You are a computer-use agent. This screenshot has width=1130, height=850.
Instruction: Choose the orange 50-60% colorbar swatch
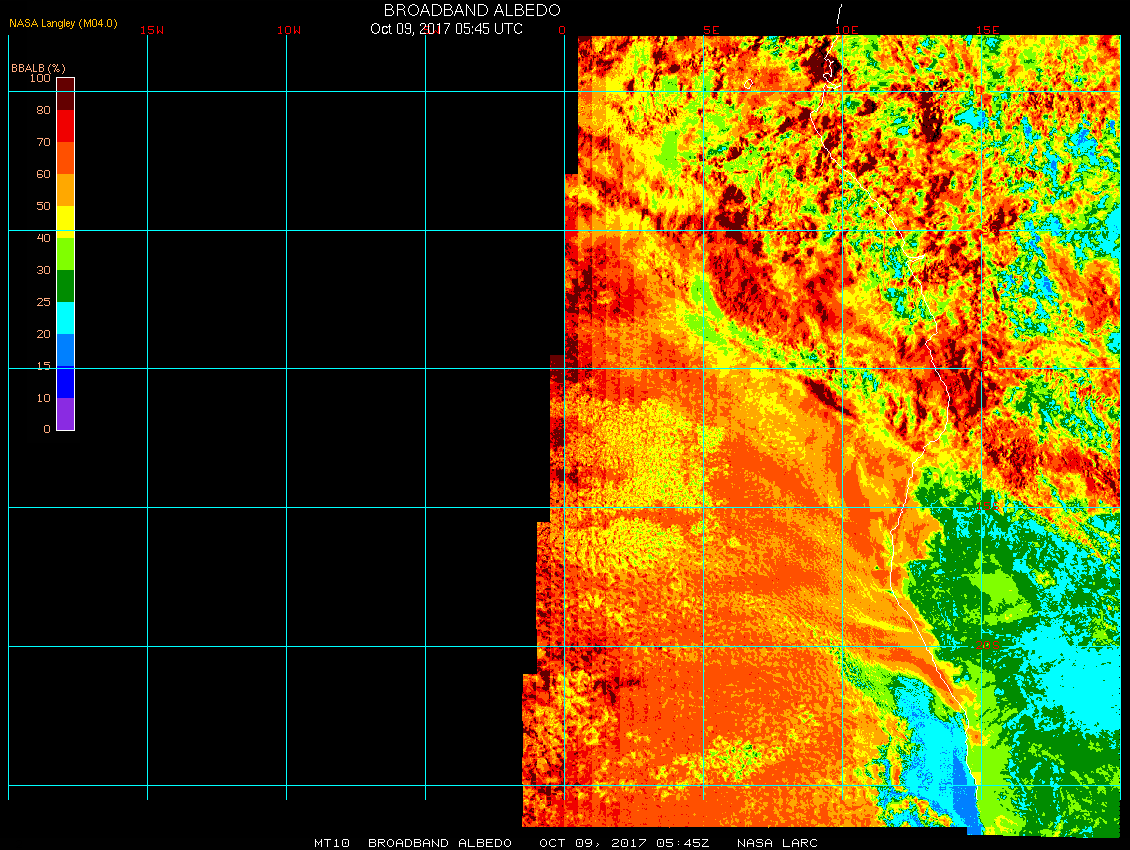(x=65, y=189)
